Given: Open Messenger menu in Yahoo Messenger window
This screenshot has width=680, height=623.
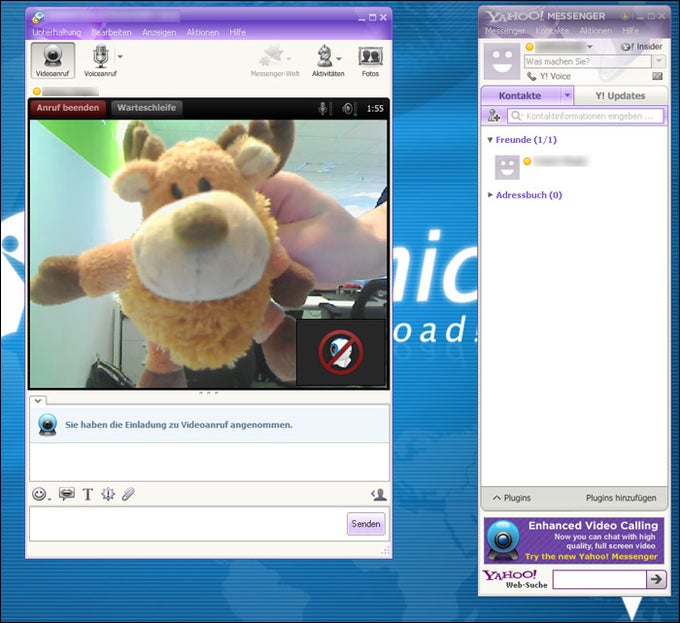Looking at the screenshot, I should (504, 31).
